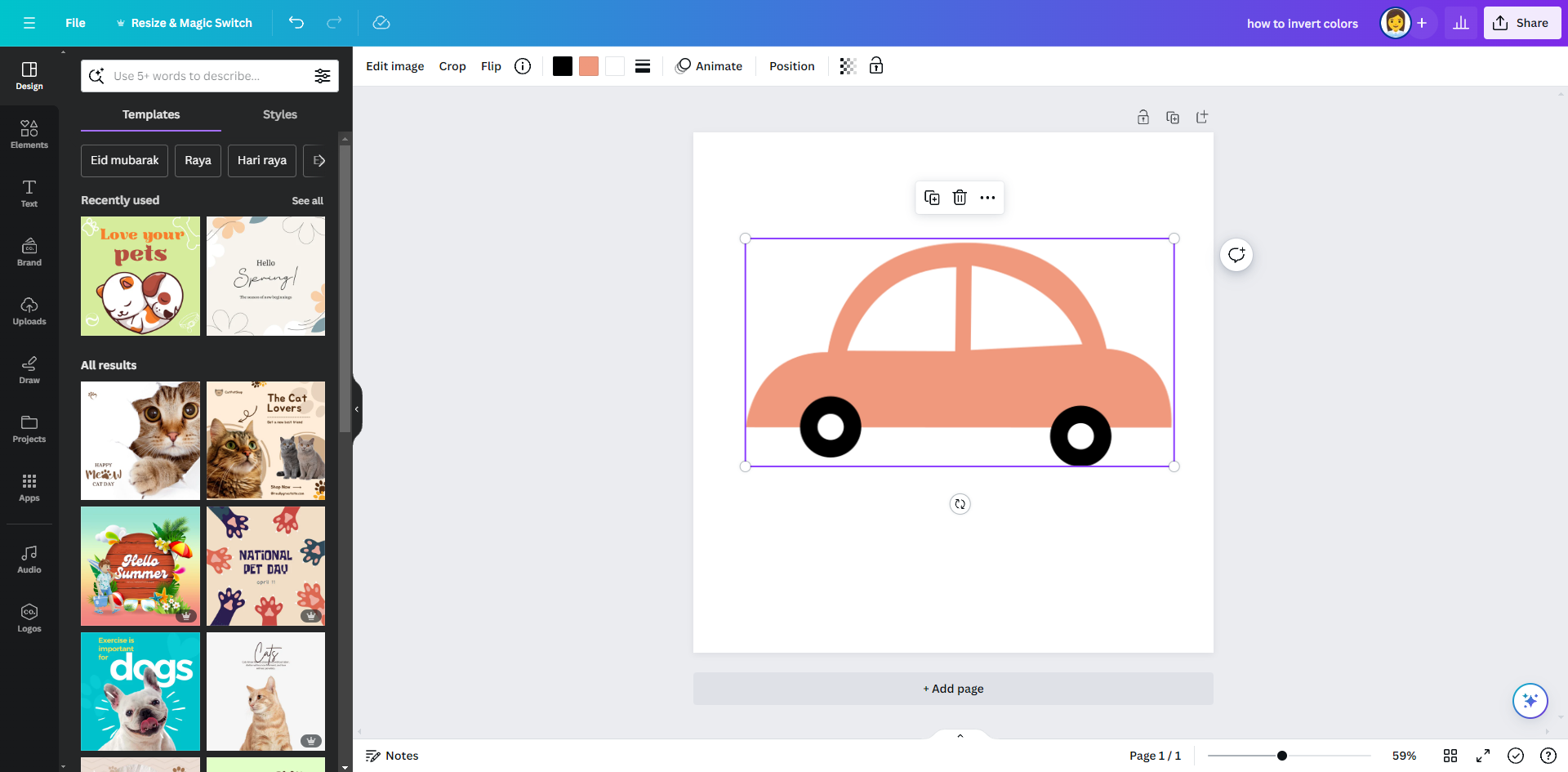
Task: Open the Notes panel
Action: (392, 756)
